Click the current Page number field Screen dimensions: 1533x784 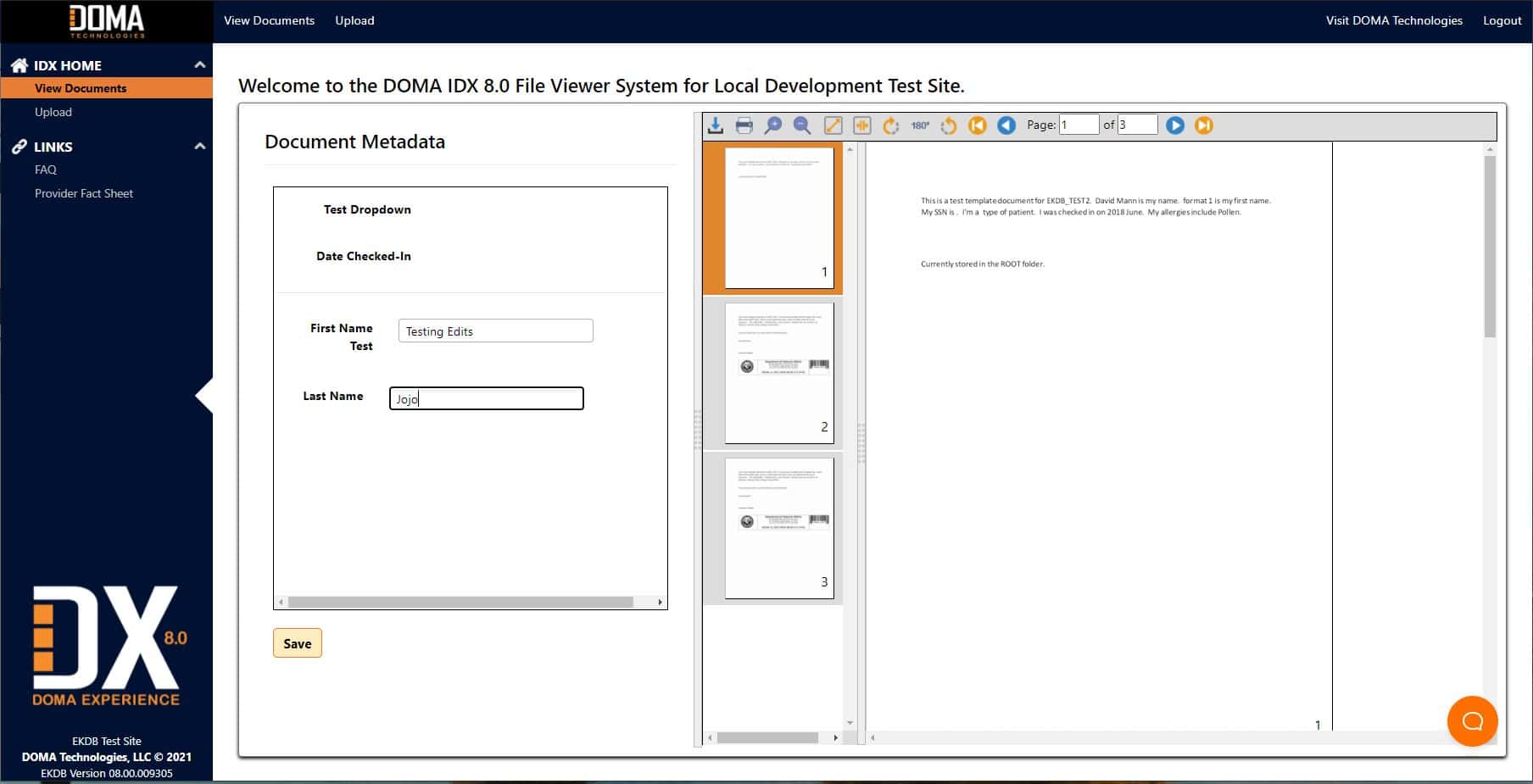1079,125
